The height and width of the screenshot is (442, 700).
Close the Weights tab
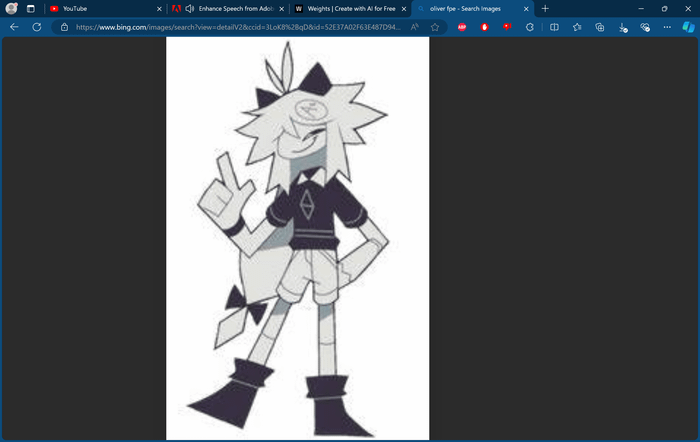pyautogui.click(x=404, y=9)
